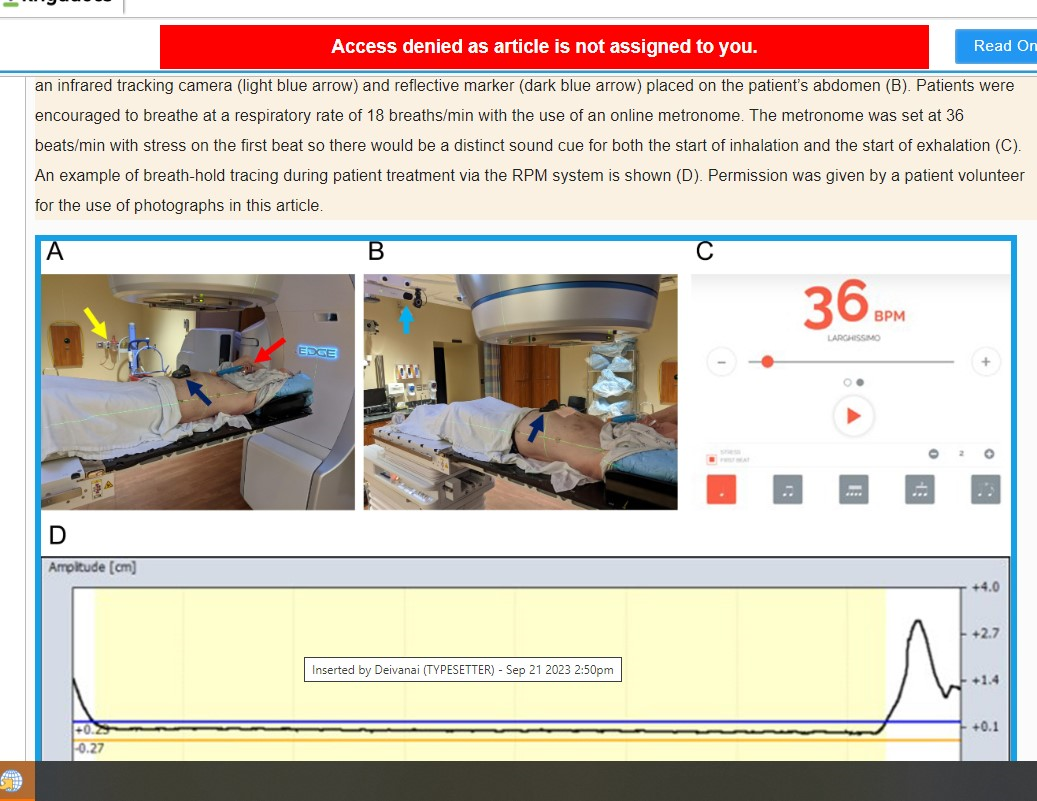Select the red quarter-note rhythm tile
Viewport: 1037px width, 801px height.
pyautogui.click(x=721, y=490)
